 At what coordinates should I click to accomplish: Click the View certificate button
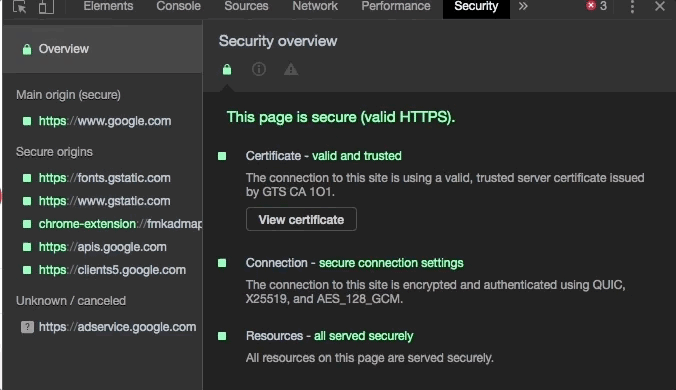point(301,219)
